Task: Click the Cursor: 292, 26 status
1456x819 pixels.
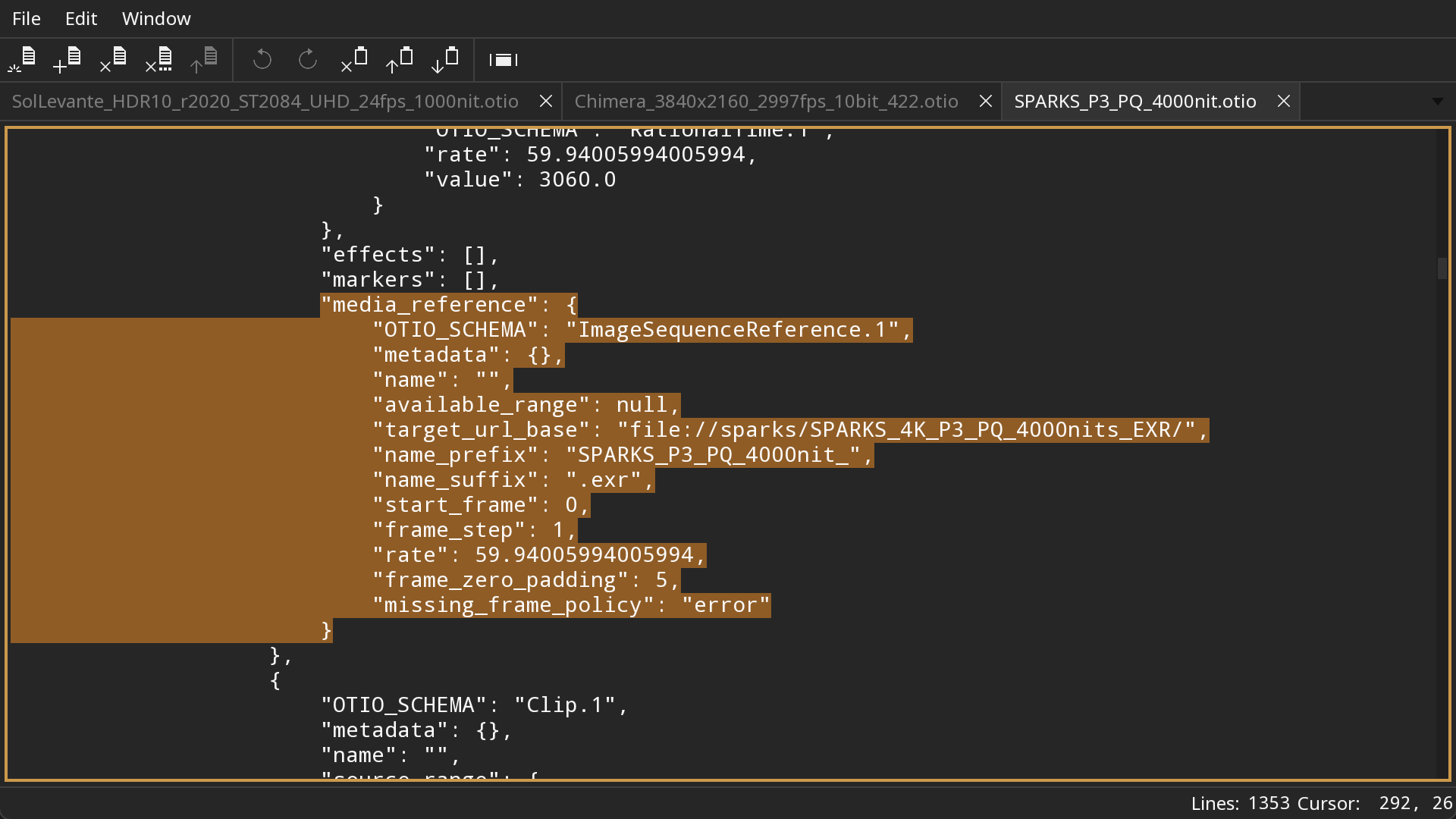Action: [1375, 803]
